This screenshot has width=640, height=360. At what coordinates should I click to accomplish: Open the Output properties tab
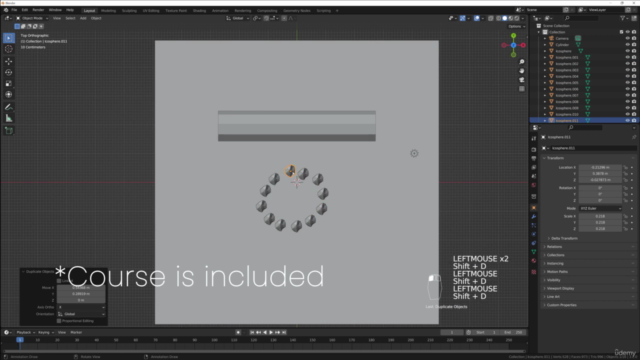pyautogui.click(x=533, y=158)
